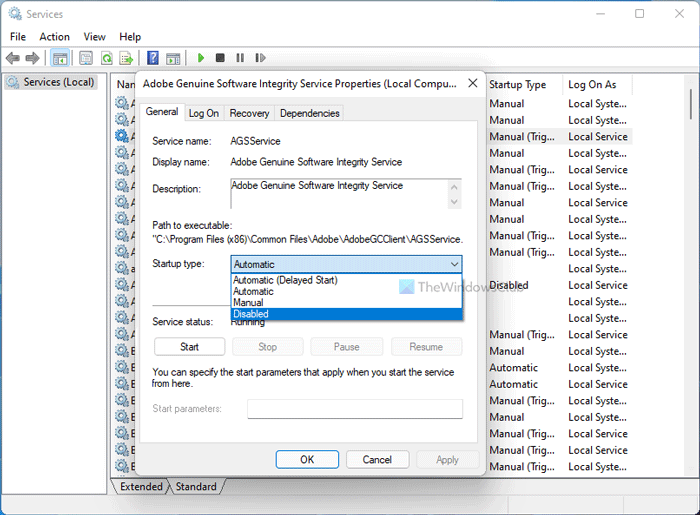Switch to the Log On tab

point(204,113)
